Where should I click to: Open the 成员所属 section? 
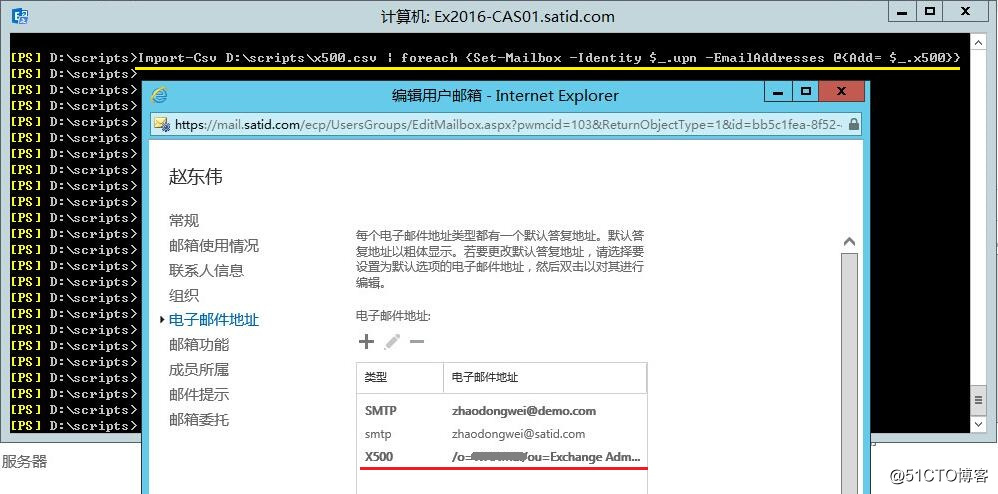tap(199, 370)
